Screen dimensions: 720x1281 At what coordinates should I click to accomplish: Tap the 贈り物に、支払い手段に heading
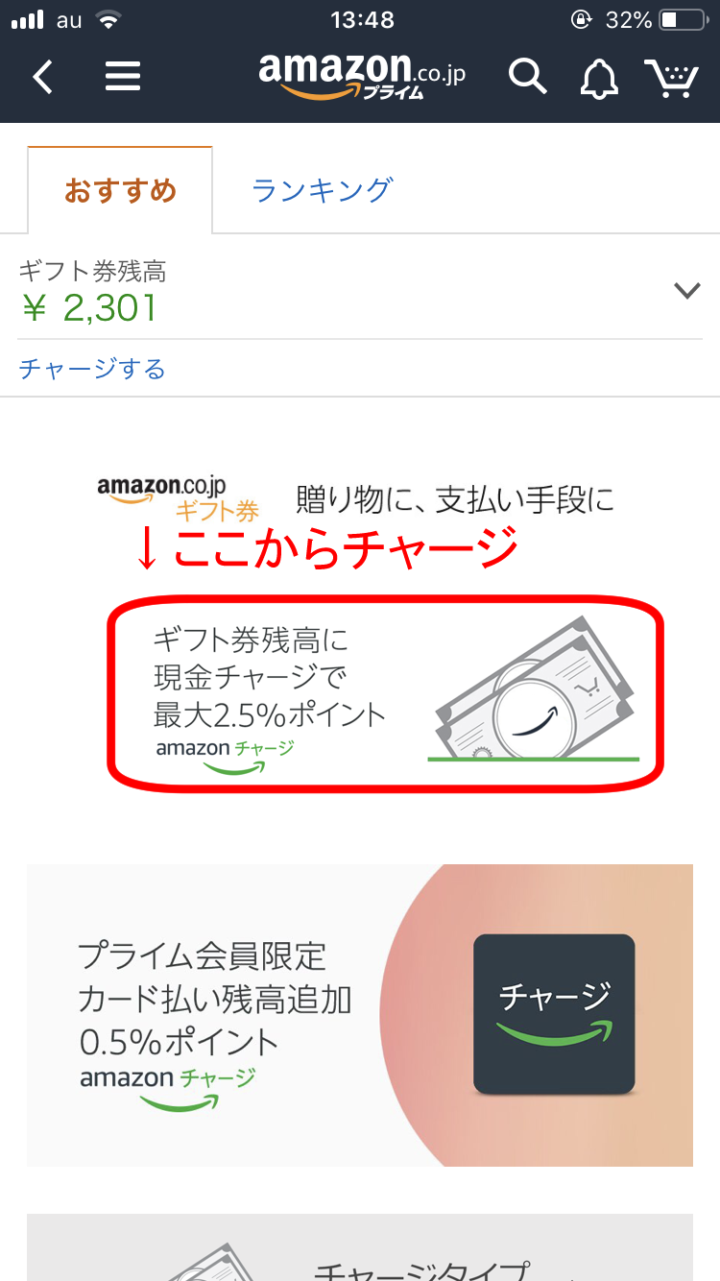[455, 498]
